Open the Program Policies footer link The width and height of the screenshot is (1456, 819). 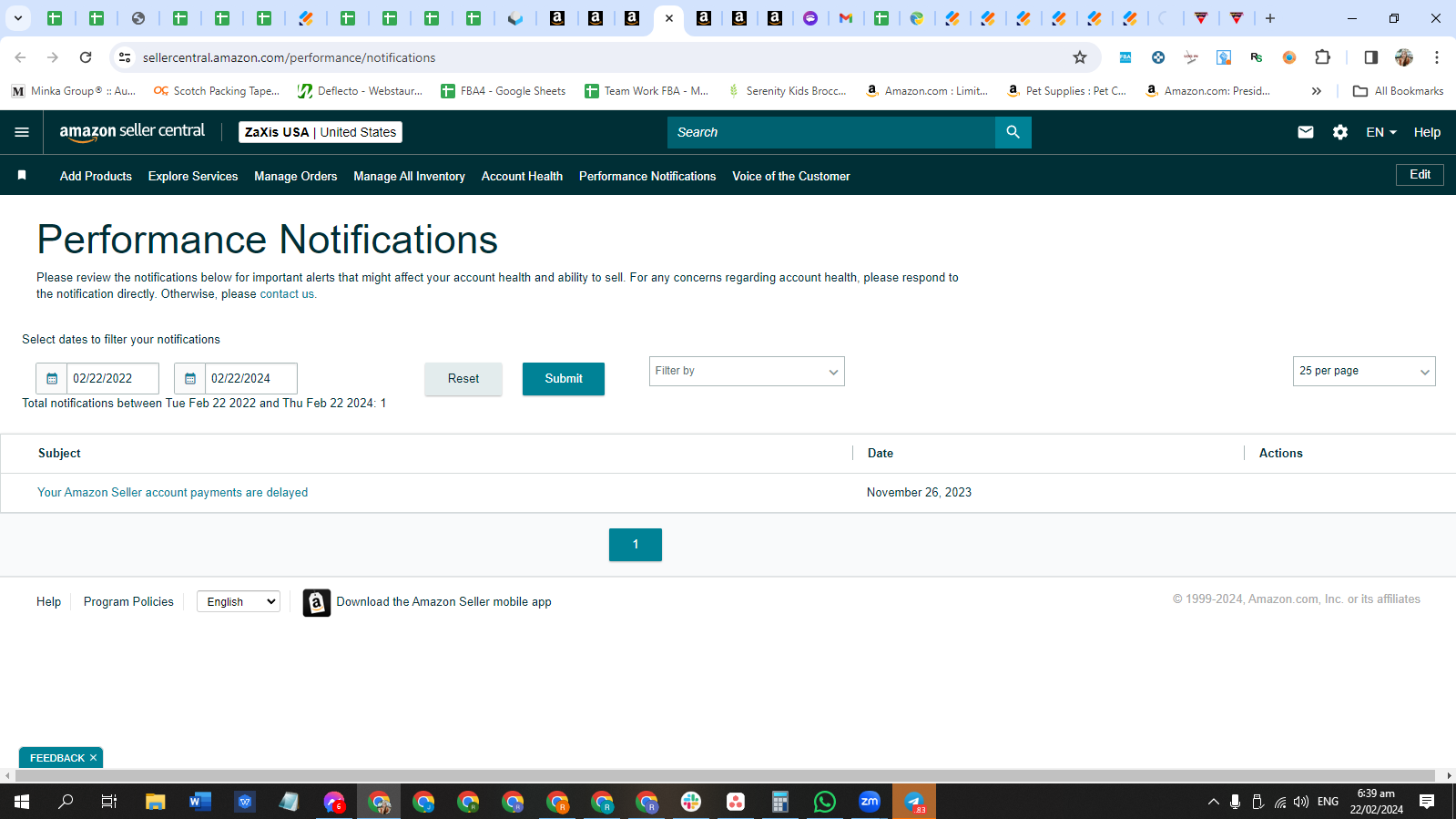point(128,602)
